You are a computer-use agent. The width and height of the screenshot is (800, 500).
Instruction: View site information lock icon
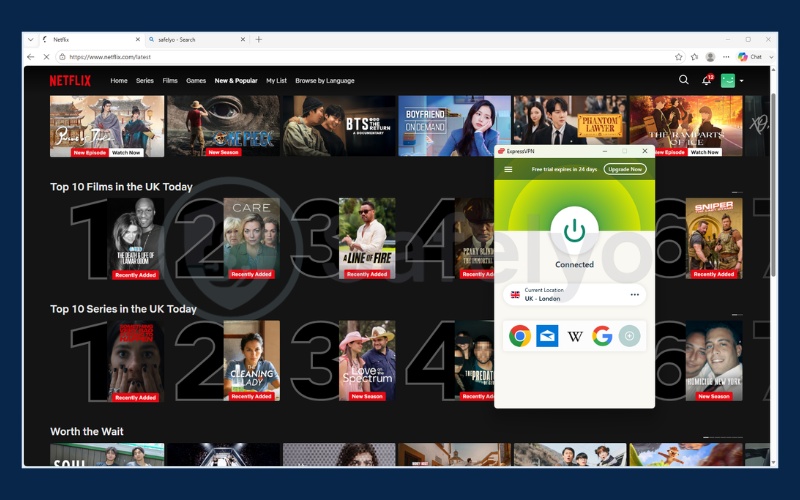click(x=62, y=57)
